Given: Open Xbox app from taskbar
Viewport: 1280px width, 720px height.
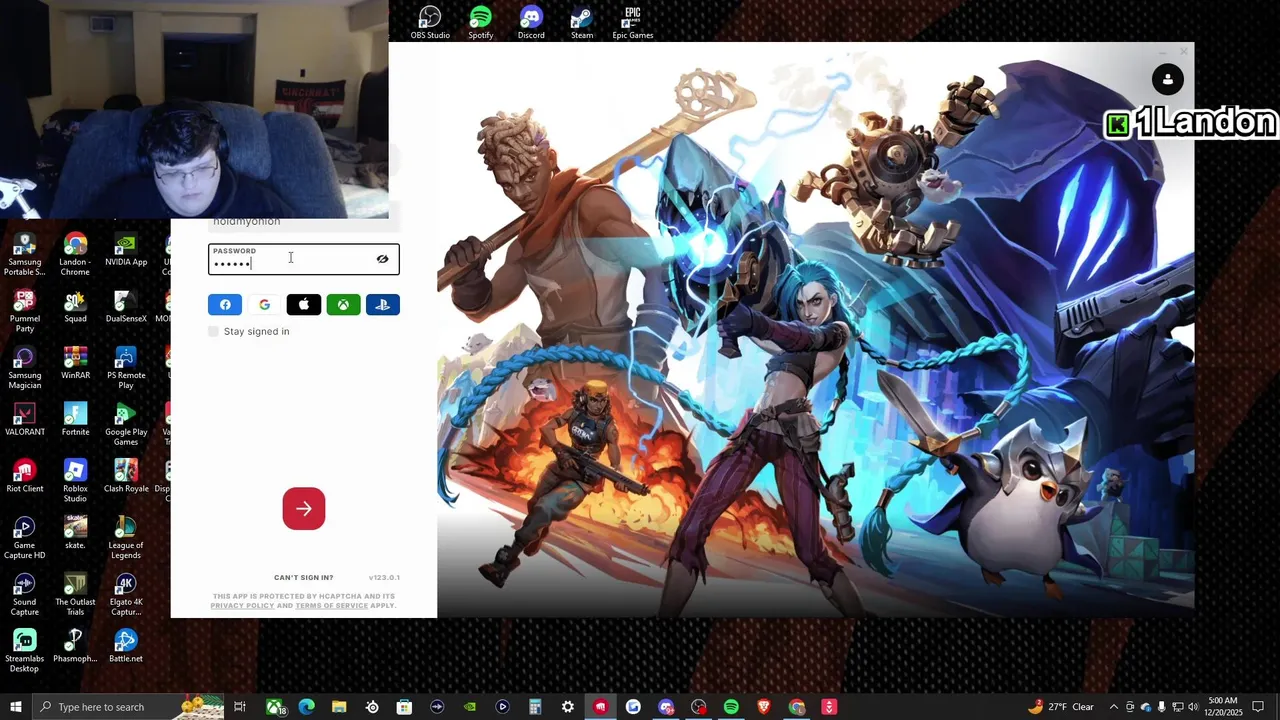Looking at the screenshot, I should [x=274, y=707].
